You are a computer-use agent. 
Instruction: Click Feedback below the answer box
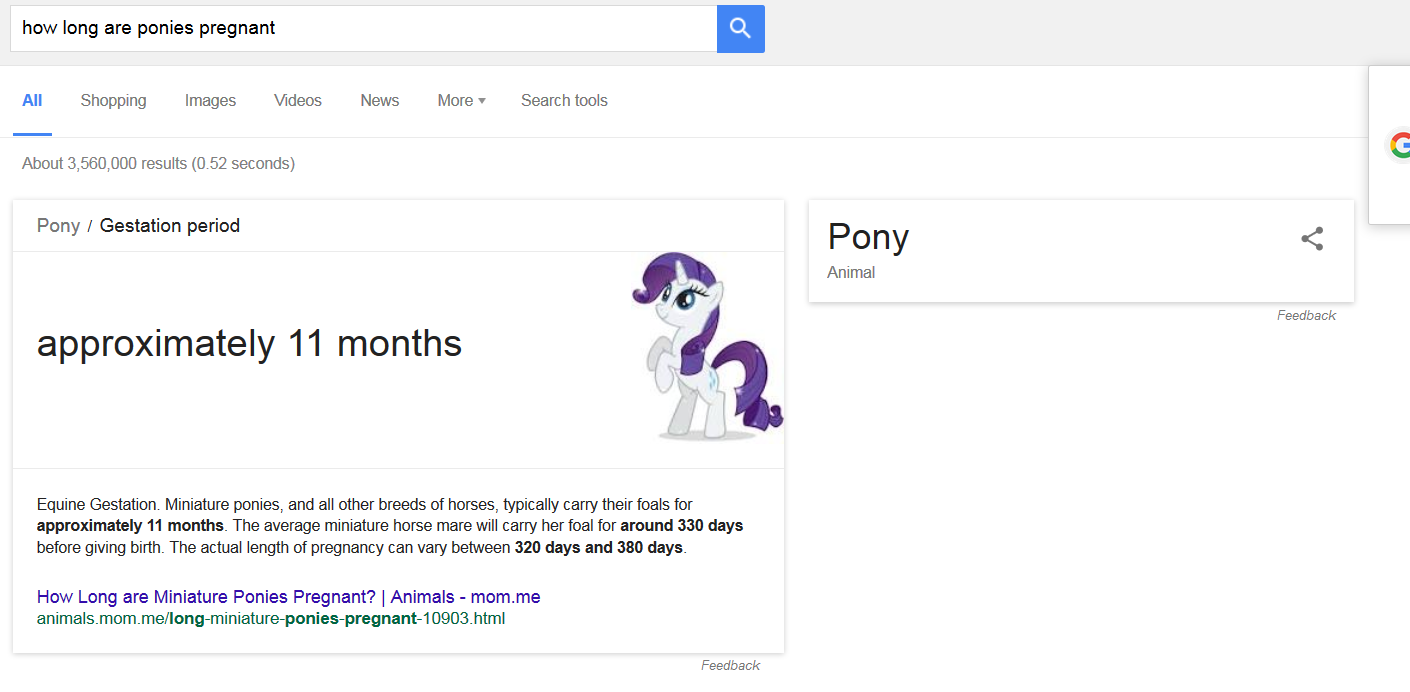pos(730,665)
